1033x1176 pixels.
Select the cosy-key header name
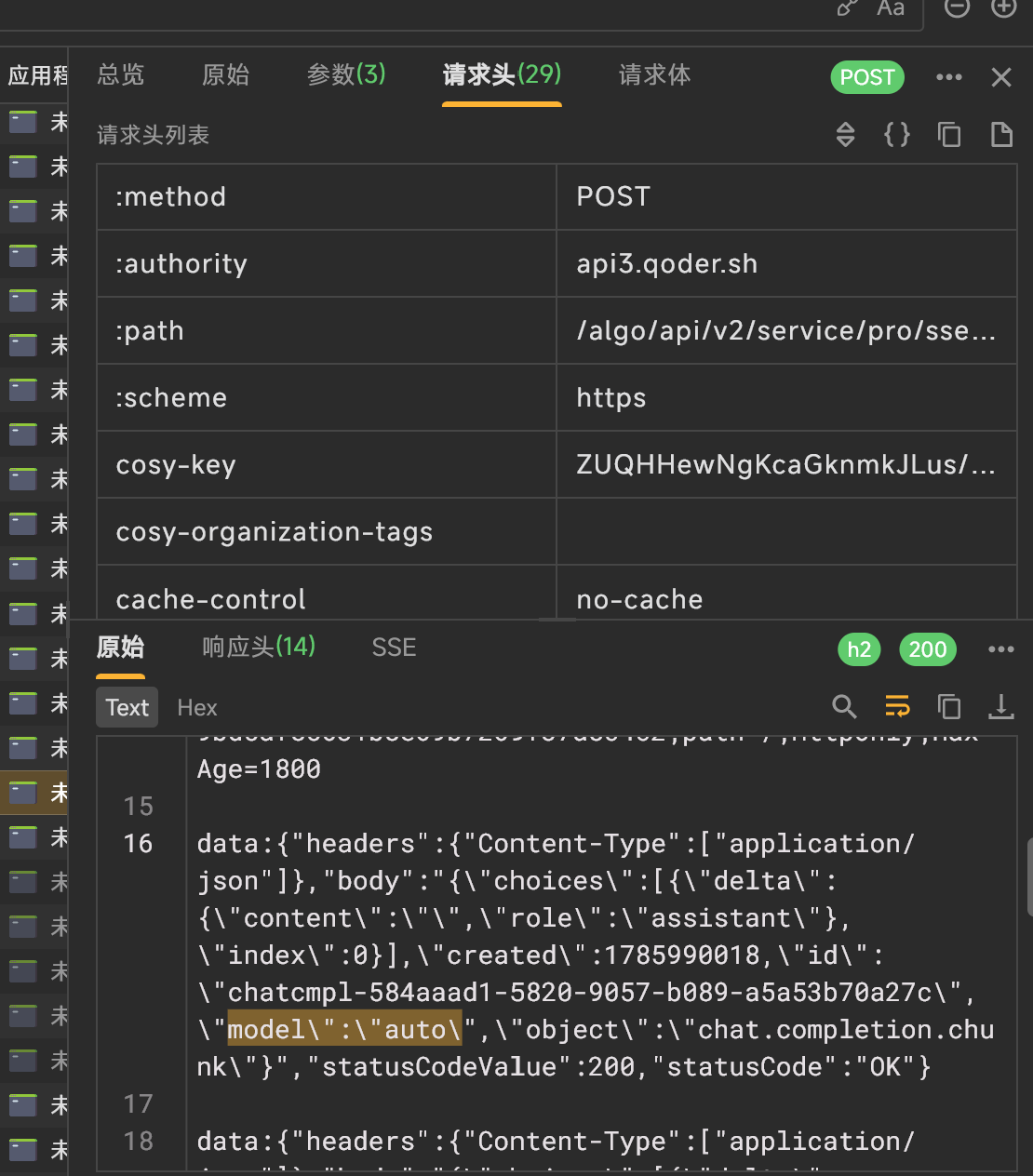pyautogui.click(x=327, y=464)
